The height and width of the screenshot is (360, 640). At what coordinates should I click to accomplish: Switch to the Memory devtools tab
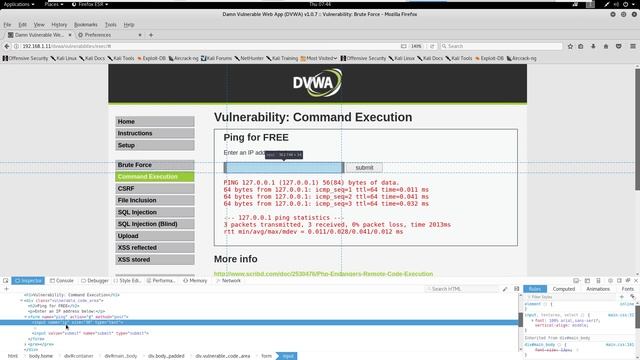(x=195, y=281)
